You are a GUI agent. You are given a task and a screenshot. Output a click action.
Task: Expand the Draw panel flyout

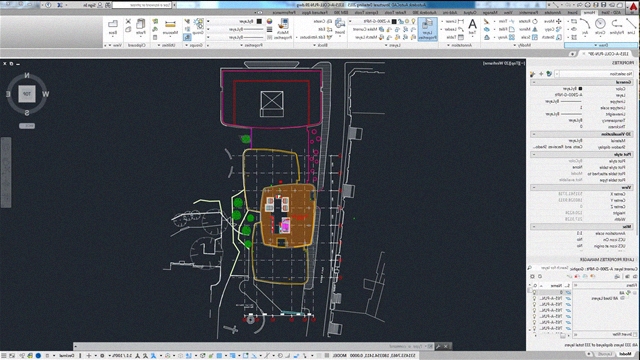[600, 45]
